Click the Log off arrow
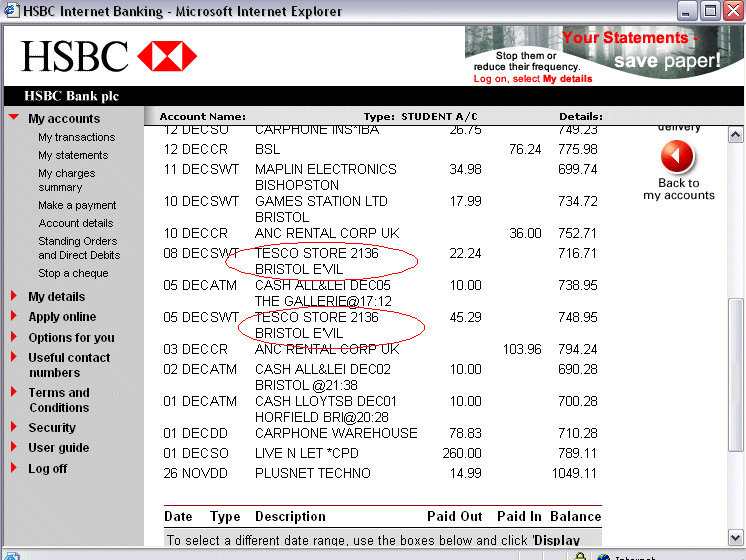 [14, 468]
